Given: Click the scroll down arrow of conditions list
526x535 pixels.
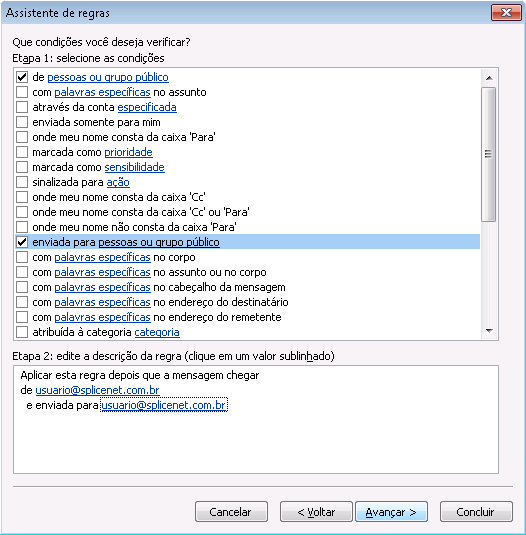Looking at the screenshot, I should (489, 331).
